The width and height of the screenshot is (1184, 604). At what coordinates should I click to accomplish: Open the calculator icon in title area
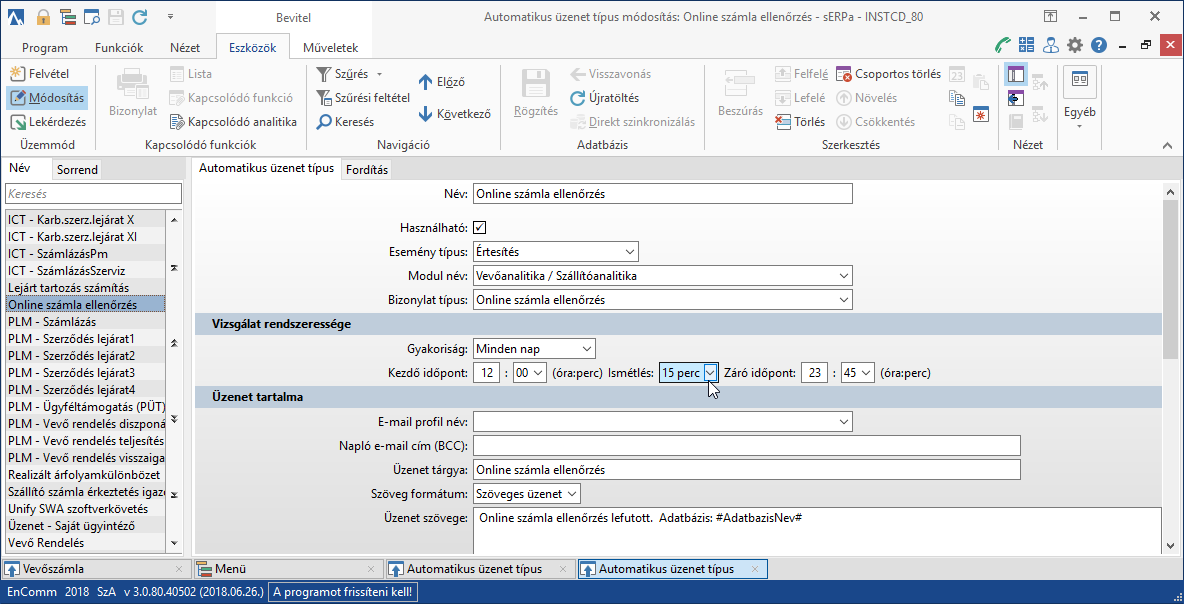click(1026, 45)
